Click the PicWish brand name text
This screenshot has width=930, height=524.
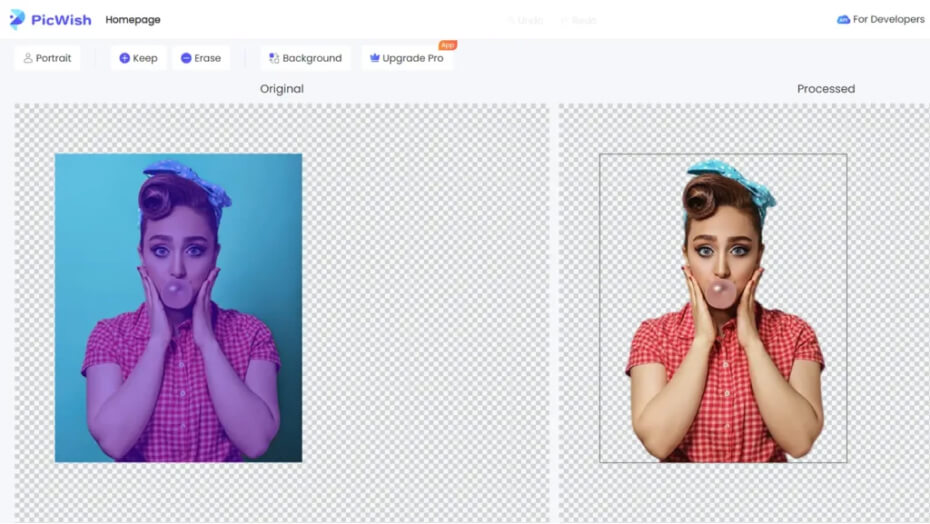point(61,19)
